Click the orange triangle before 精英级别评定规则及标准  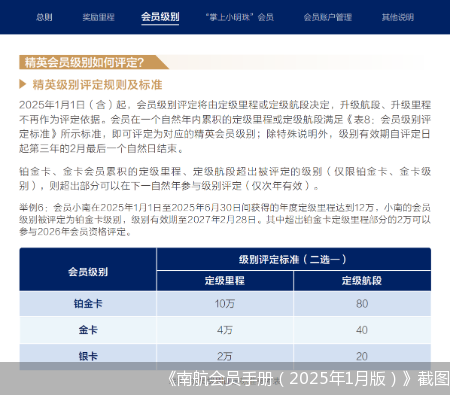click(23, 84)
